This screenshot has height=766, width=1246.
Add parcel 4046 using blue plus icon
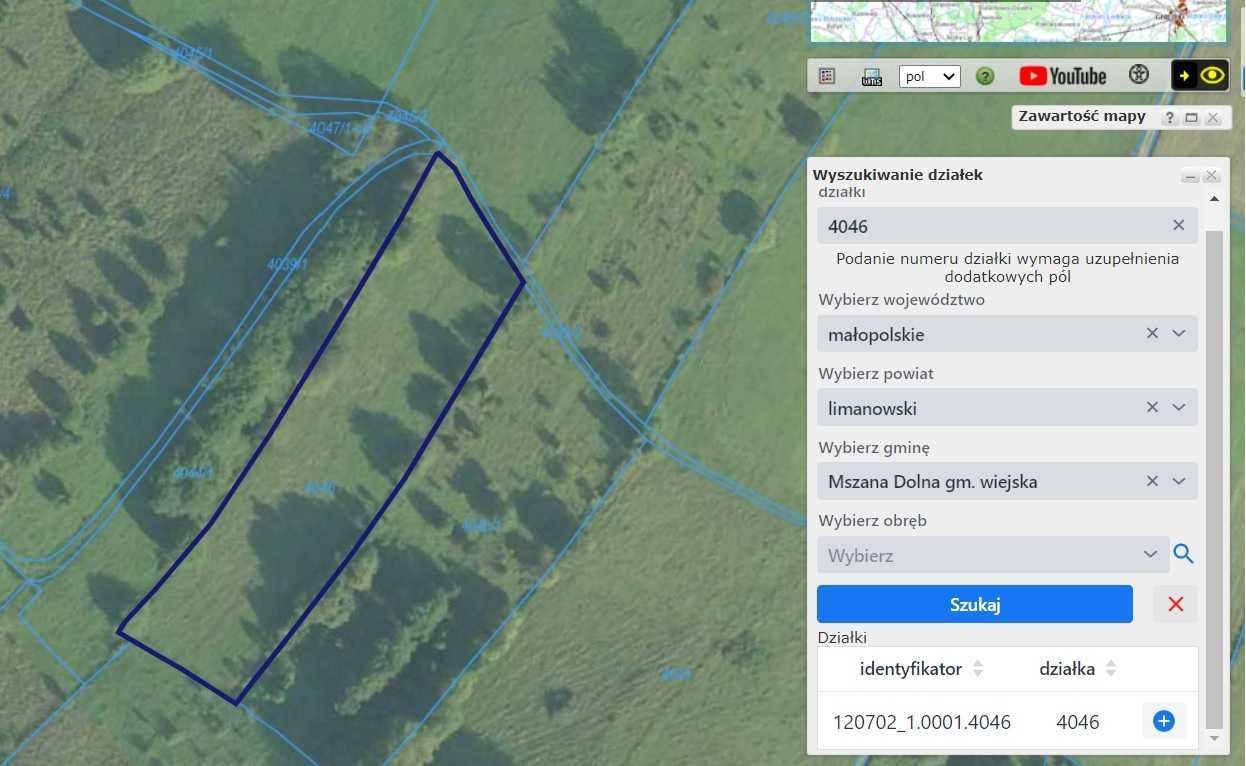point(1163,721)
